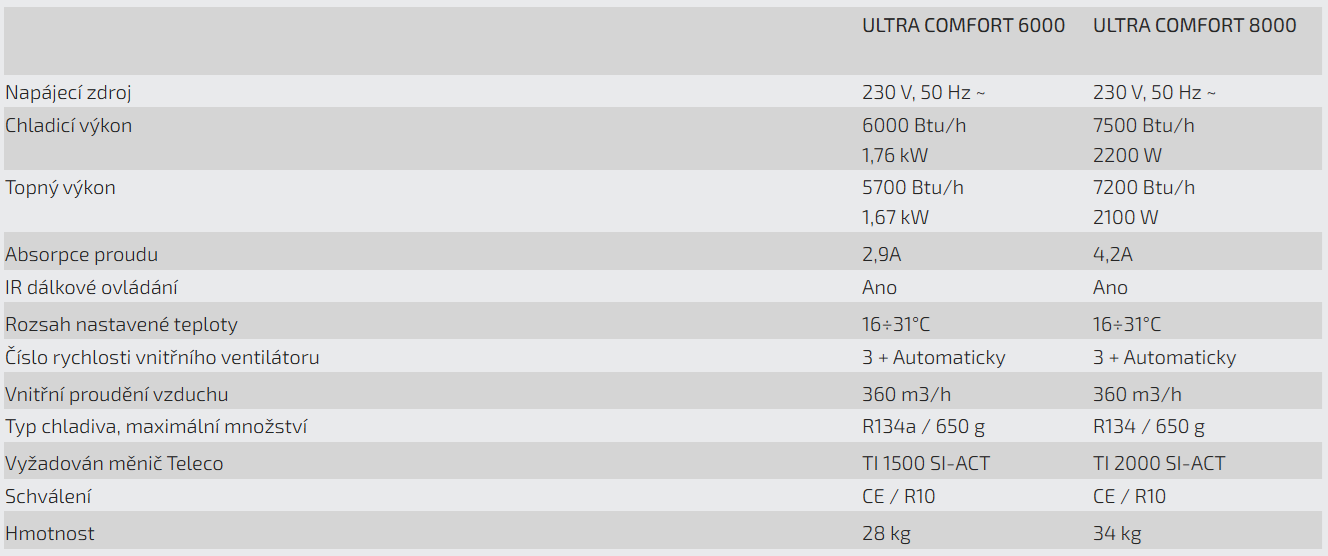Click the TI 1500 SI-ACT inverter value
The image size is (1328, 556).
point(926,464)
